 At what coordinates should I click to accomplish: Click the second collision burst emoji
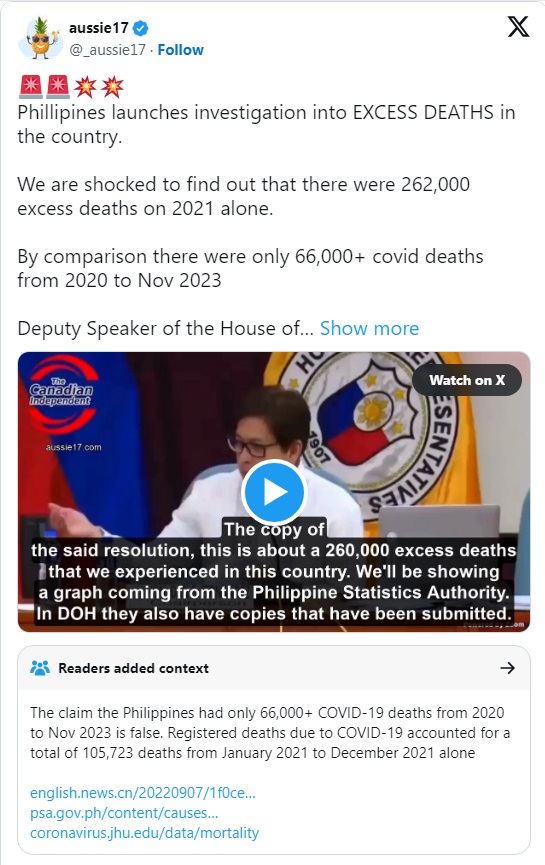tap(113, 87)
